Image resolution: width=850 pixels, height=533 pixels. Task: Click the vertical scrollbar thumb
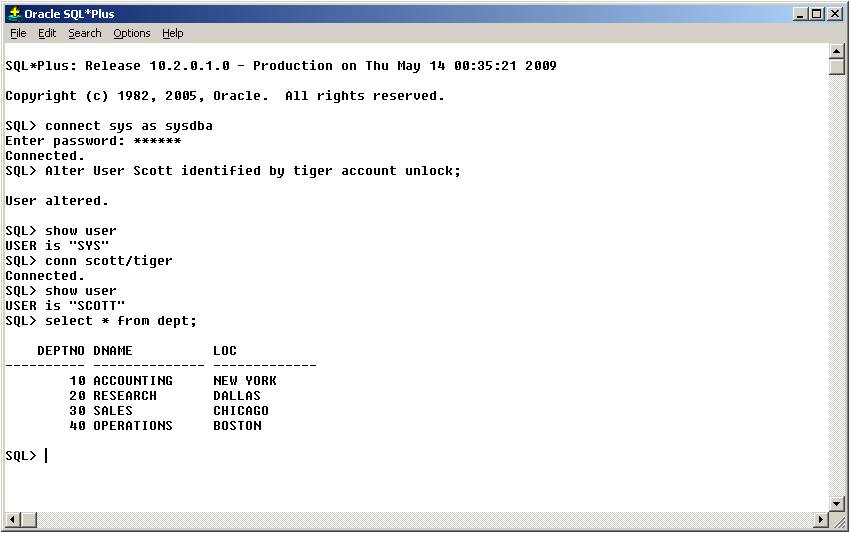(836, 67)
